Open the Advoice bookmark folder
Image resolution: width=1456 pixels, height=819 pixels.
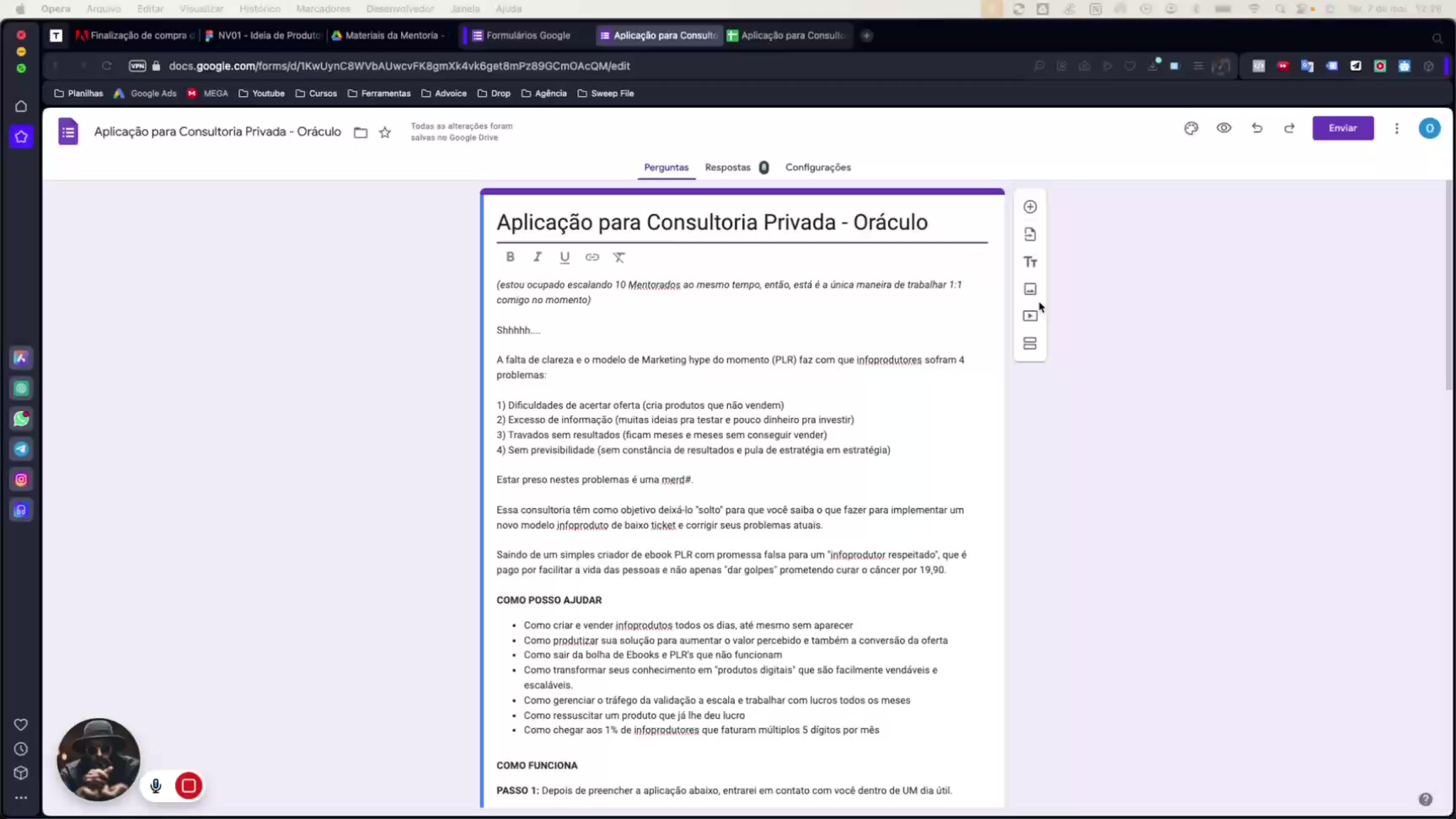coord(444,94)
